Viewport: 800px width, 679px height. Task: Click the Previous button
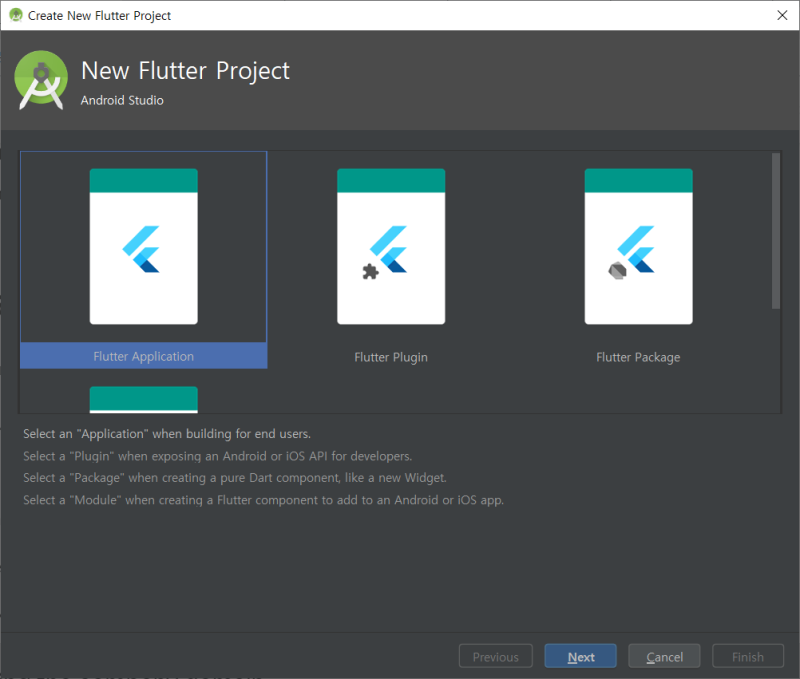coord(495,656)
